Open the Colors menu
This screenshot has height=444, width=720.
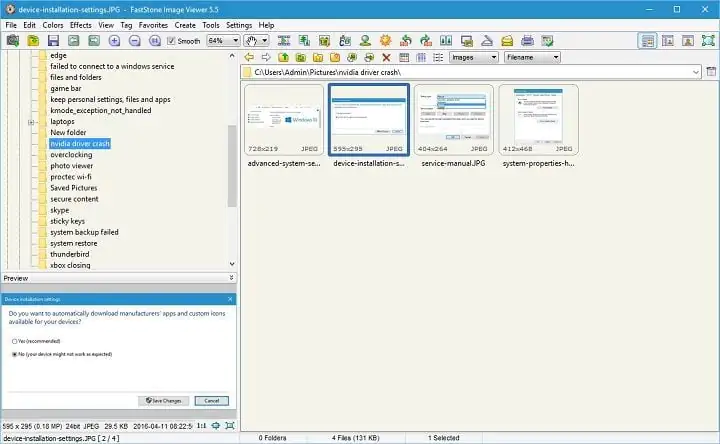[53, 25]
